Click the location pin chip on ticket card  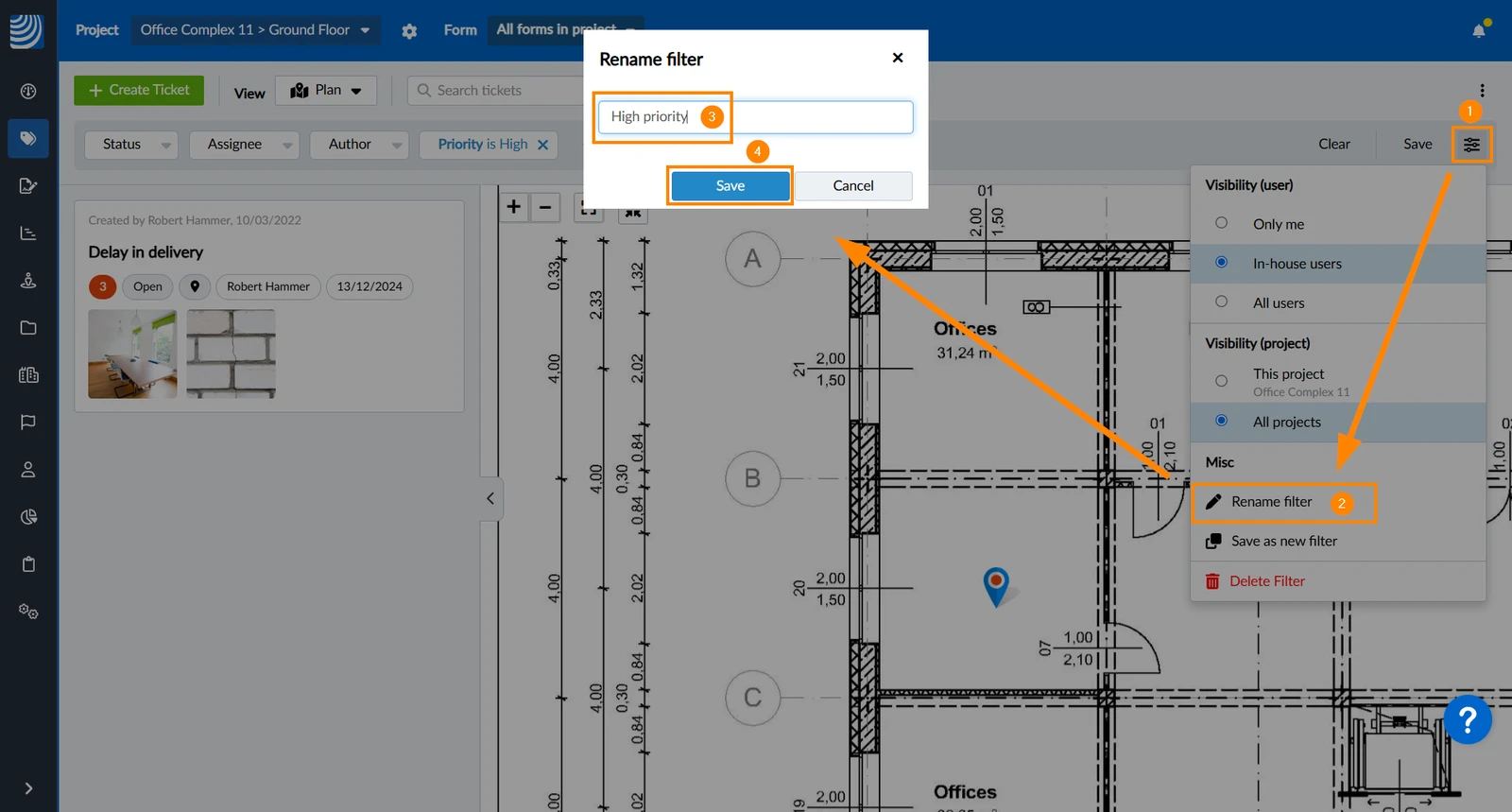pos(195,286)
